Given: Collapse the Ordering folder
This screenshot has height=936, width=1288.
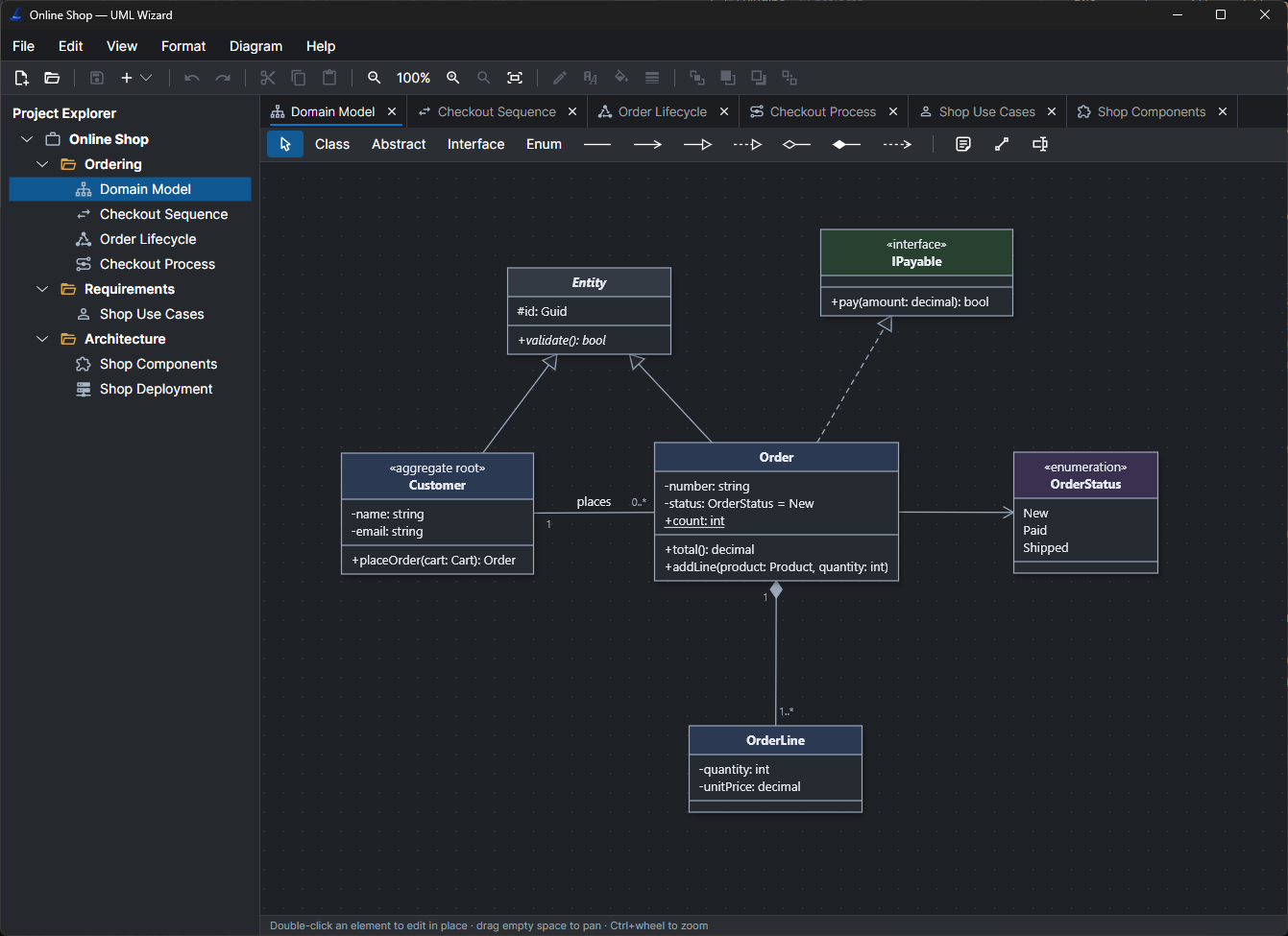Looking at the screenshot, I should (x=42, y=164).
